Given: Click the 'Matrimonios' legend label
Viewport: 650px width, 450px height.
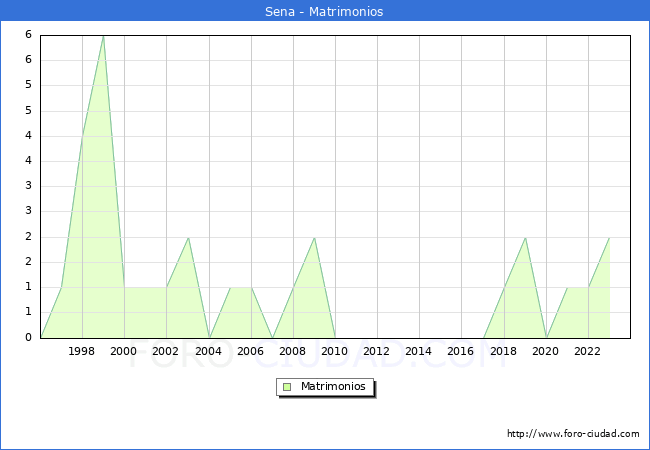Looking at the screenshot, I should coord(333,386).
